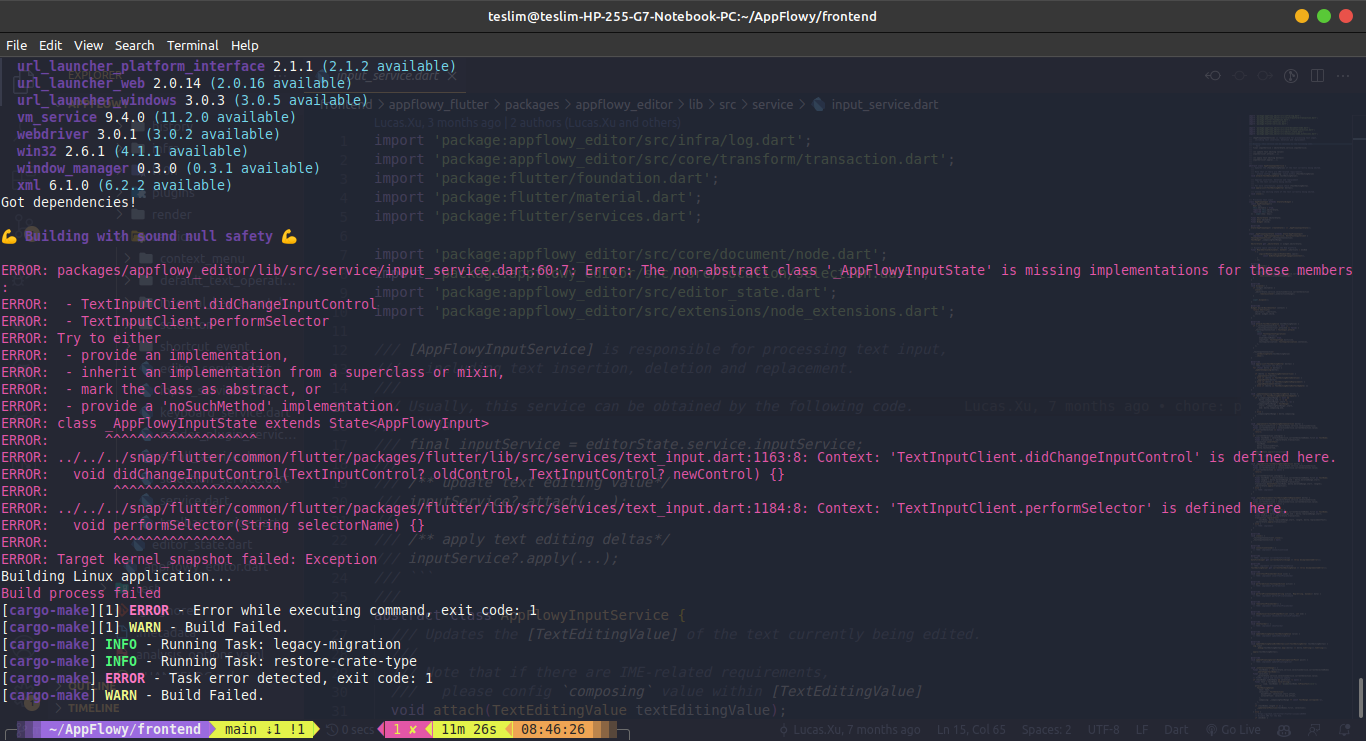This screenshot has width=1366, height=741.
Task: Click the window_manager 0.3.0 line
Action: click(x=168, y=168)
